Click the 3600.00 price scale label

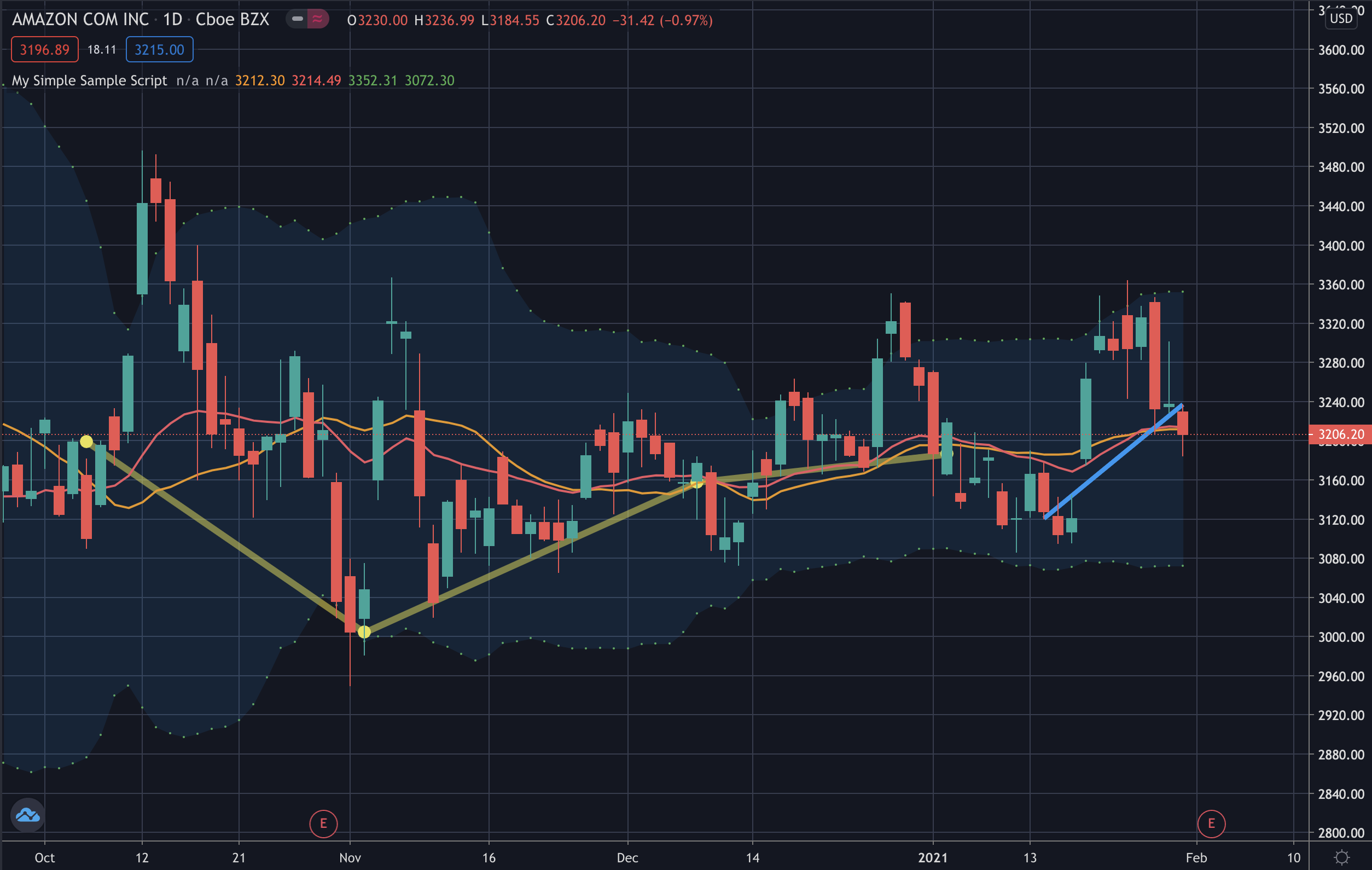(x=1341, y=50)
